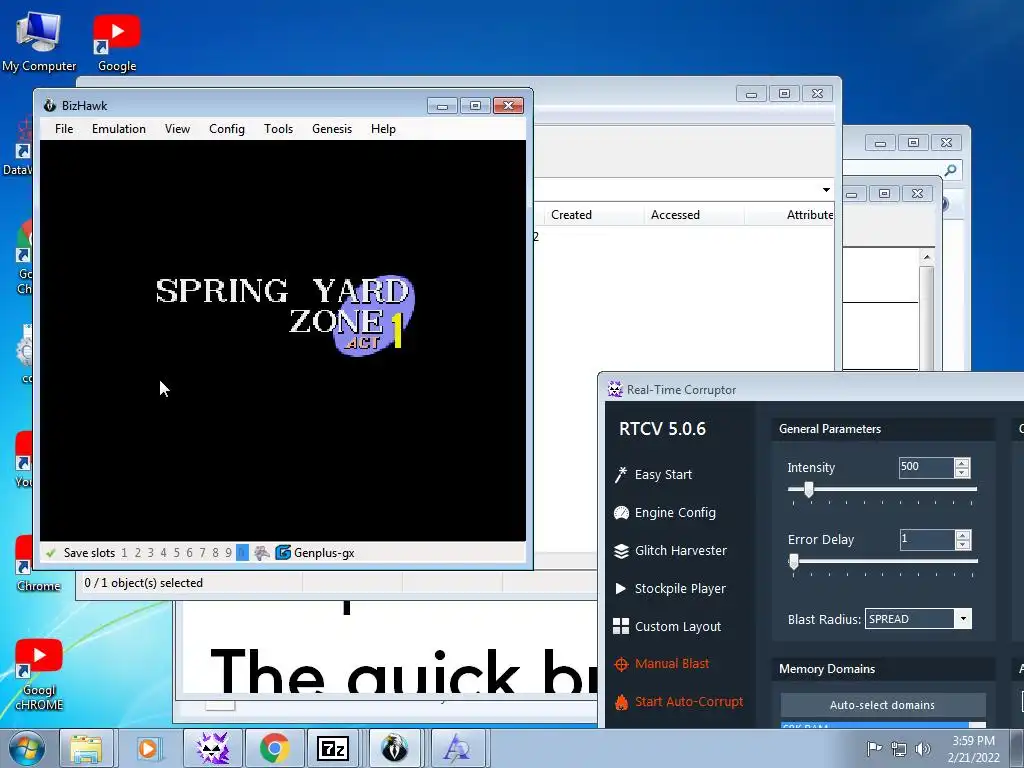Sort by the Attributes column header
The image size is (1024, 768).
(790, 215)
